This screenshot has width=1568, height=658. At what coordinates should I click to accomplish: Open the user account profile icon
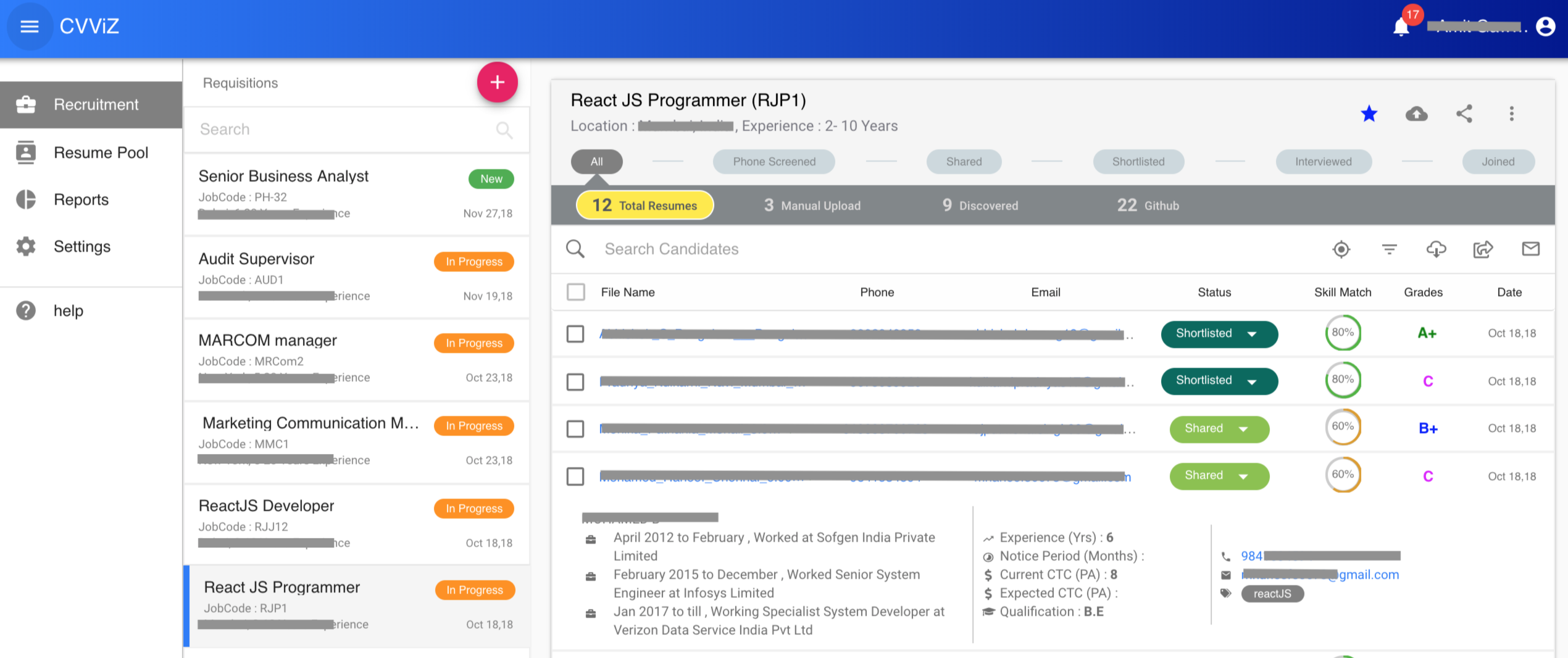click(1546, 27)
